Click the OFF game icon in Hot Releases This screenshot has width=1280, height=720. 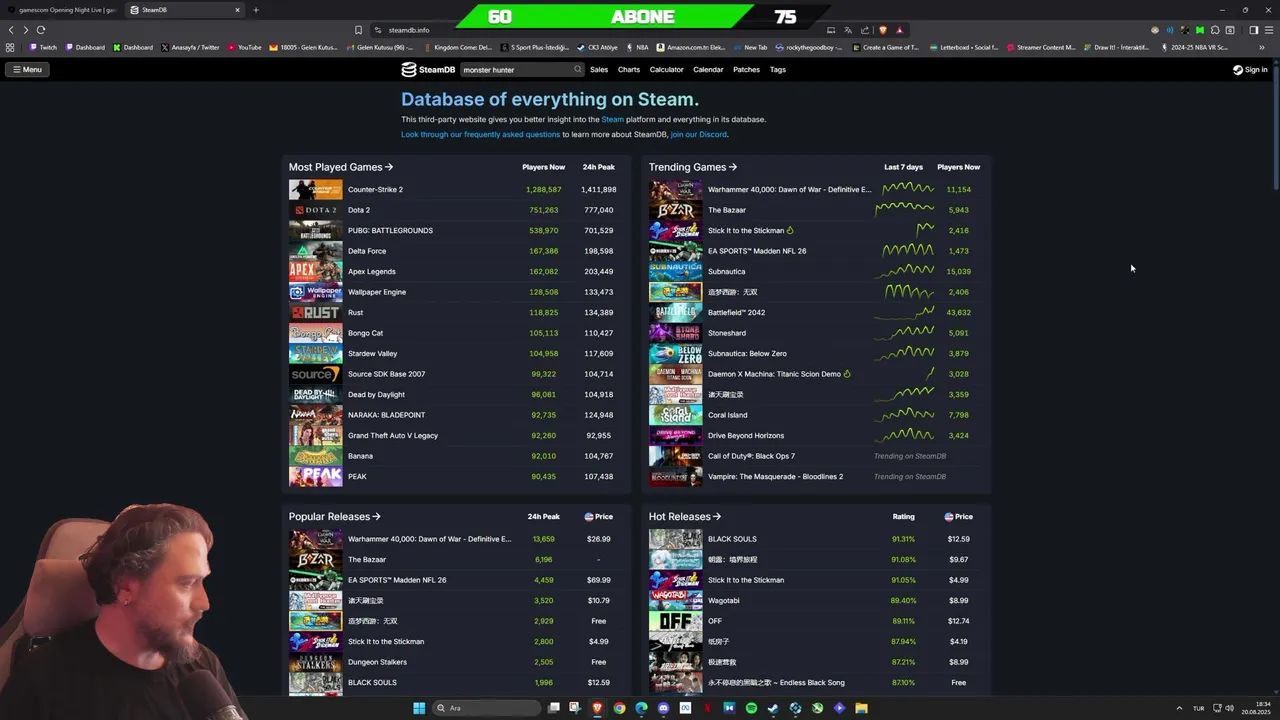click(675, 621)
